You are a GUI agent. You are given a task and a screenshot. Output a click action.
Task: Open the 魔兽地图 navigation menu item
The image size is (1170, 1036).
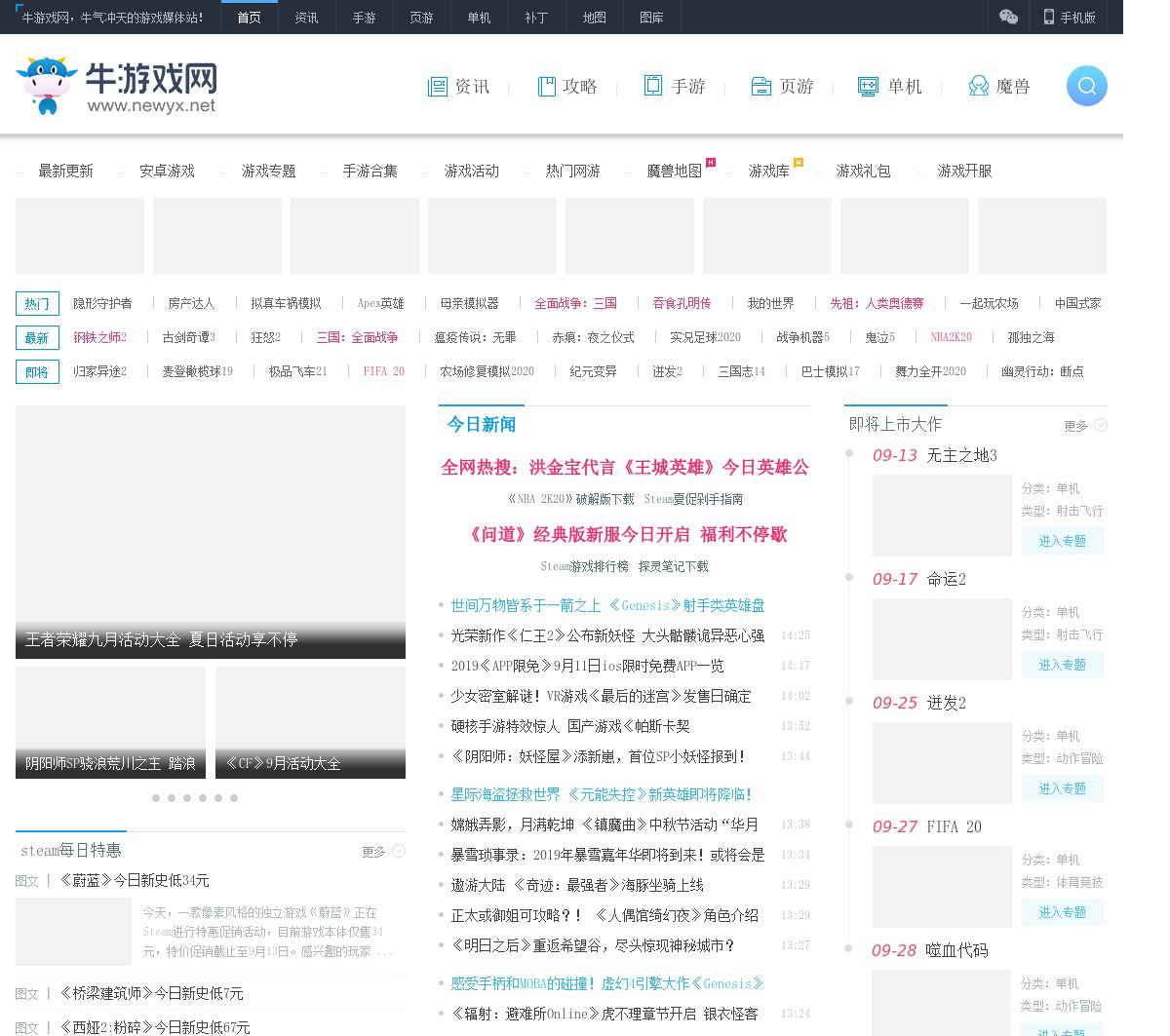click(x=674, y=172)
